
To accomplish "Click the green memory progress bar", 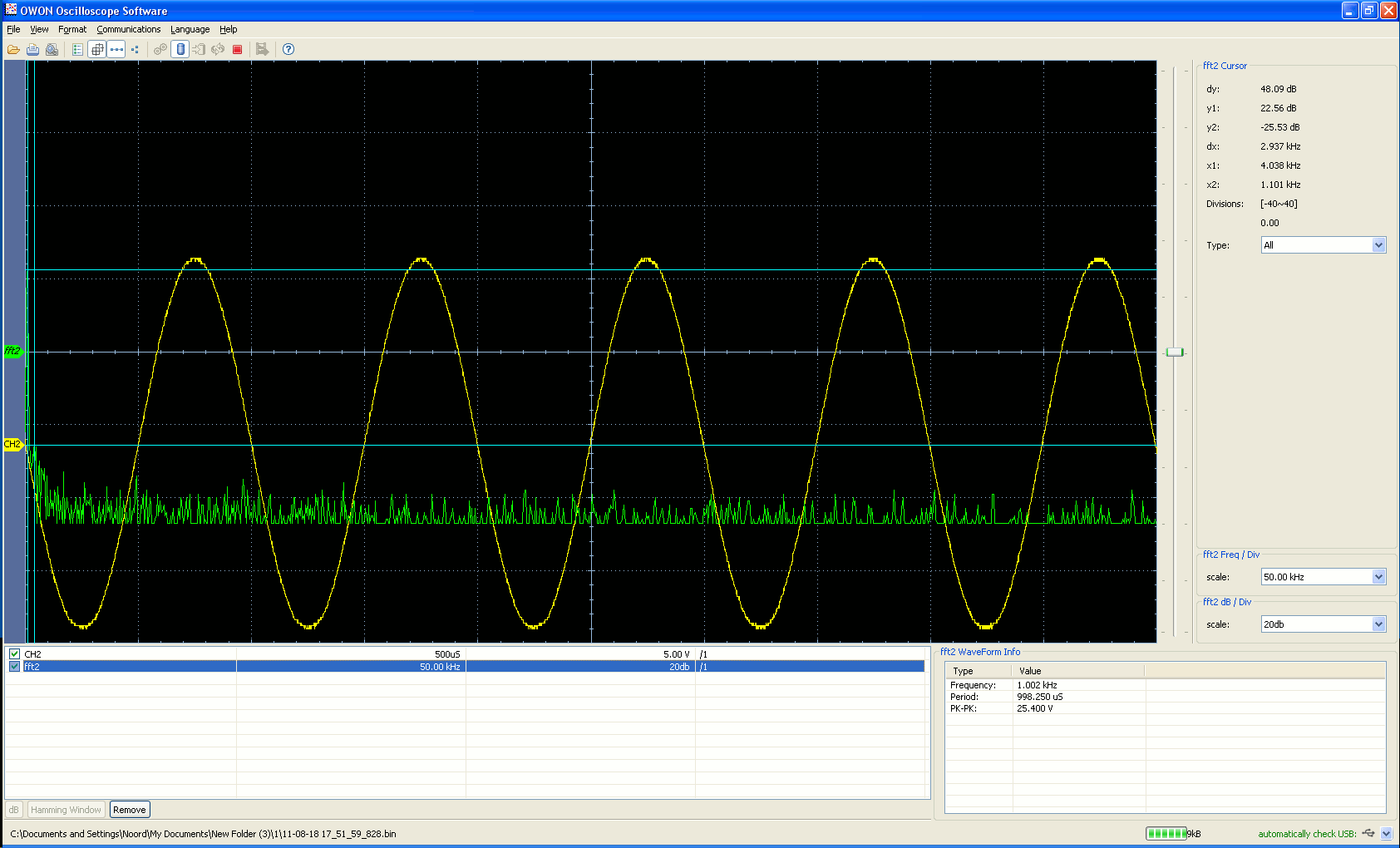I will point(1166,834).
